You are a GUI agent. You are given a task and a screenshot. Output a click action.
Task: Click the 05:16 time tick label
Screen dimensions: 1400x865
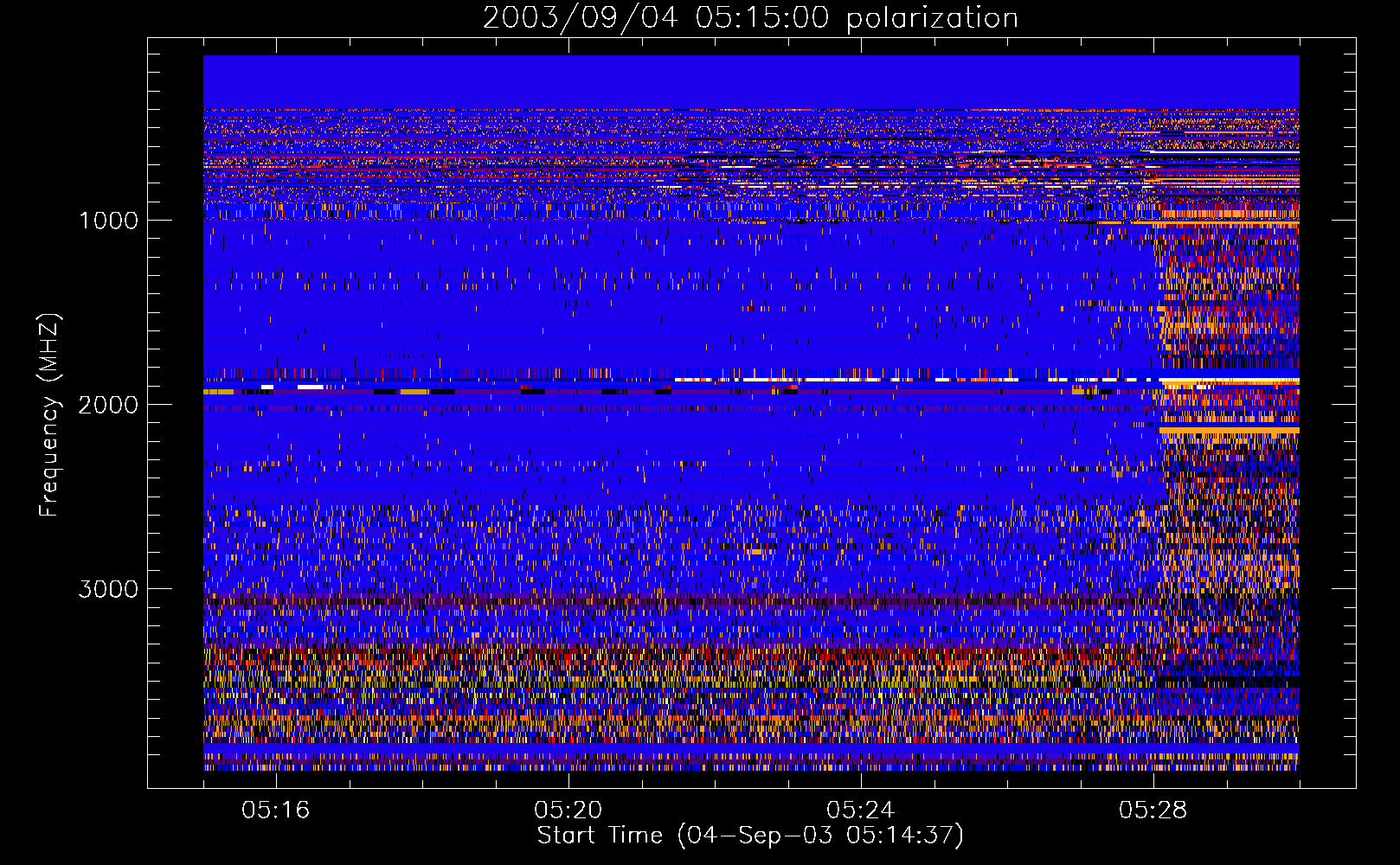(275, 810)
